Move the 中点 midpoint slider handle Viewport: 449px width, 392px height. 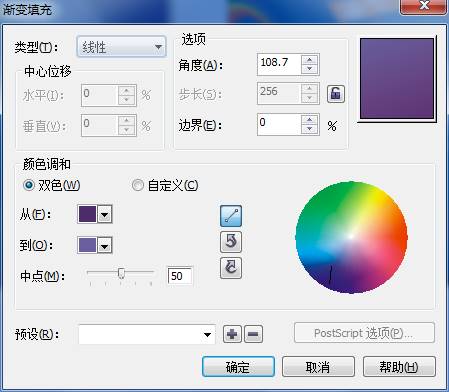coord(121,273)
